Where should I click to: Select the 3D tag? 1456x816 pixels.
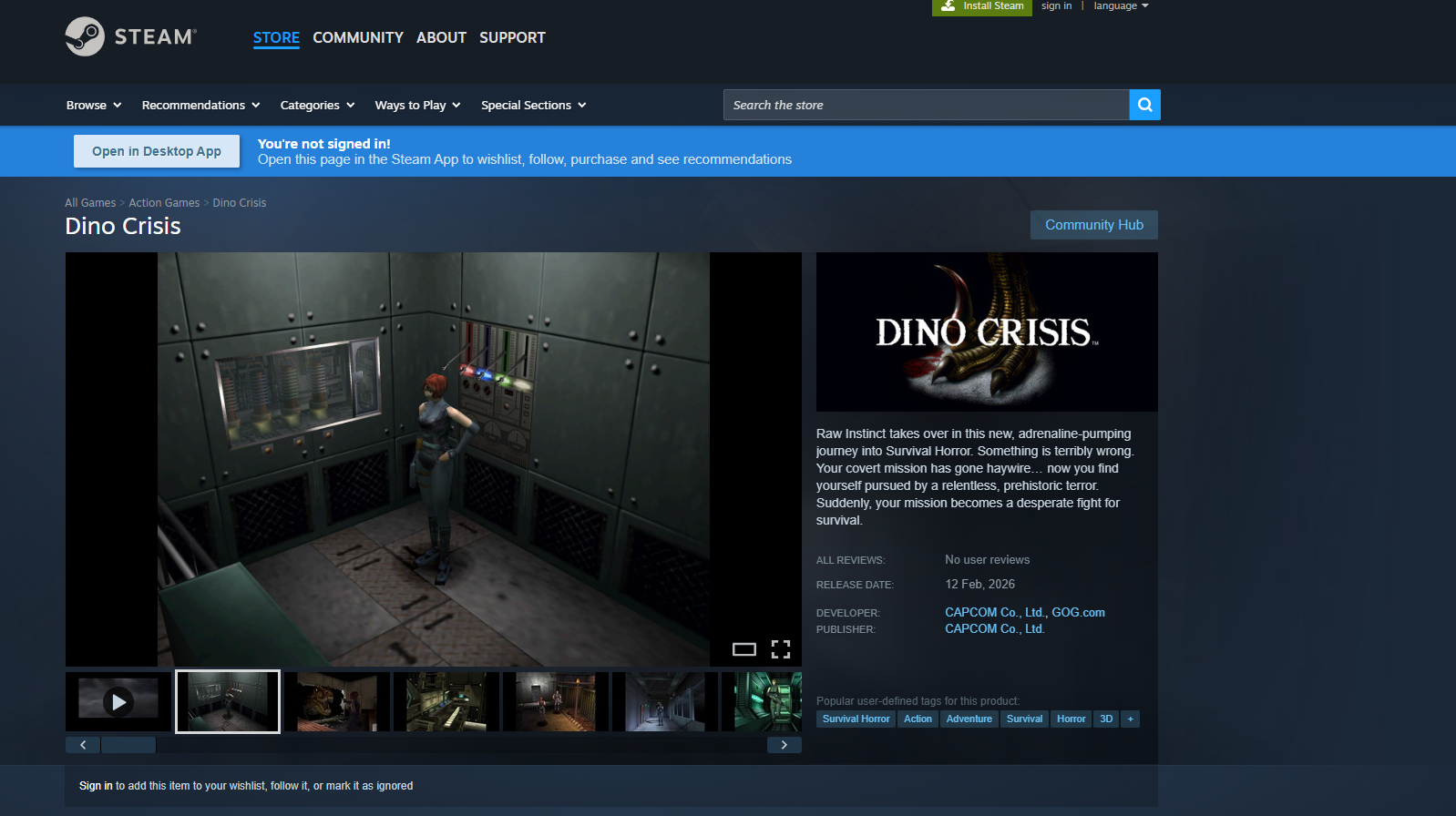(1106, 719)
